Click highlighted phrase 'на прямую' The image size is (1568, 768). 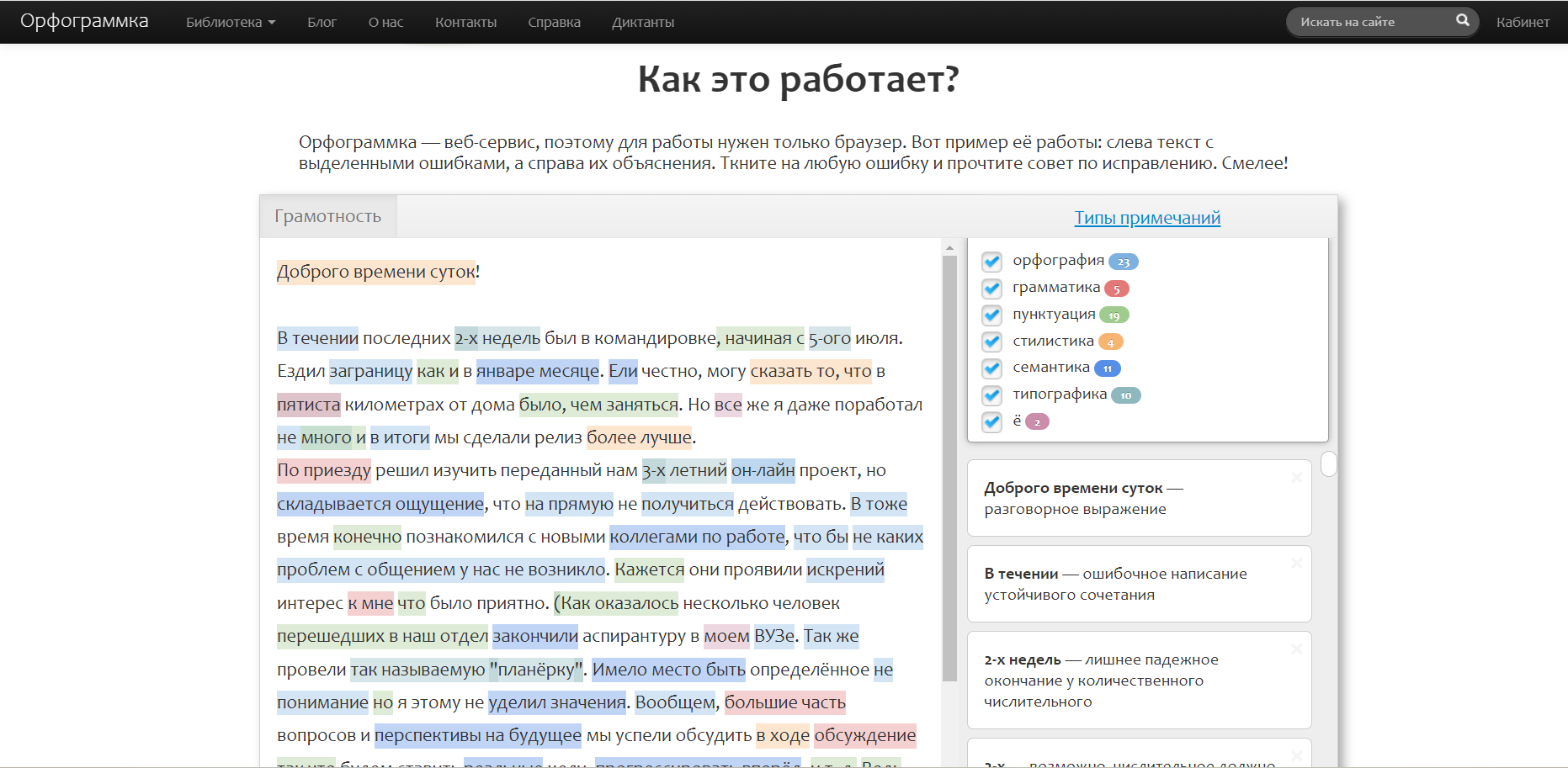tap(569, 504)
